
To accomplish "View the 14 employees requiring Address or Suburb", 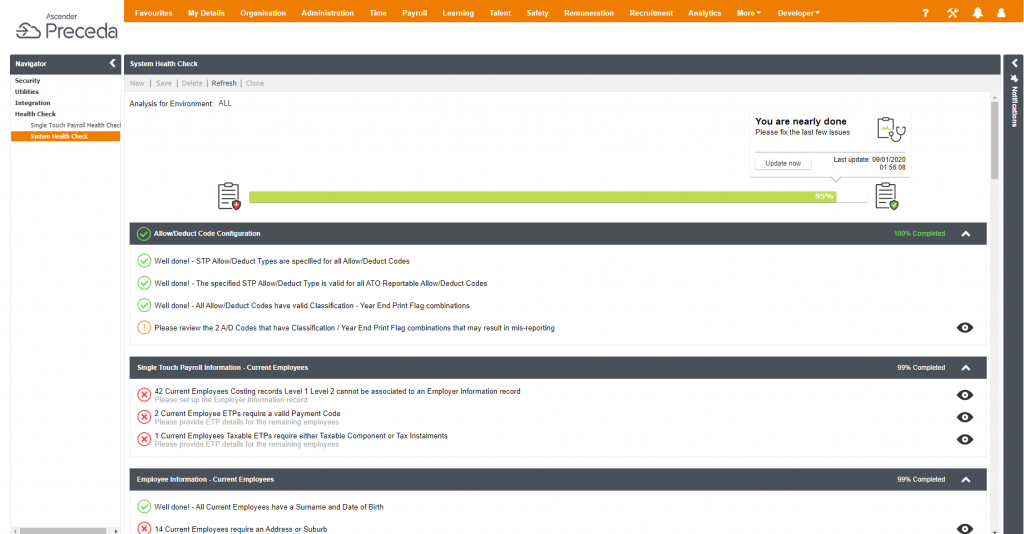I will (x=965, y=528).
